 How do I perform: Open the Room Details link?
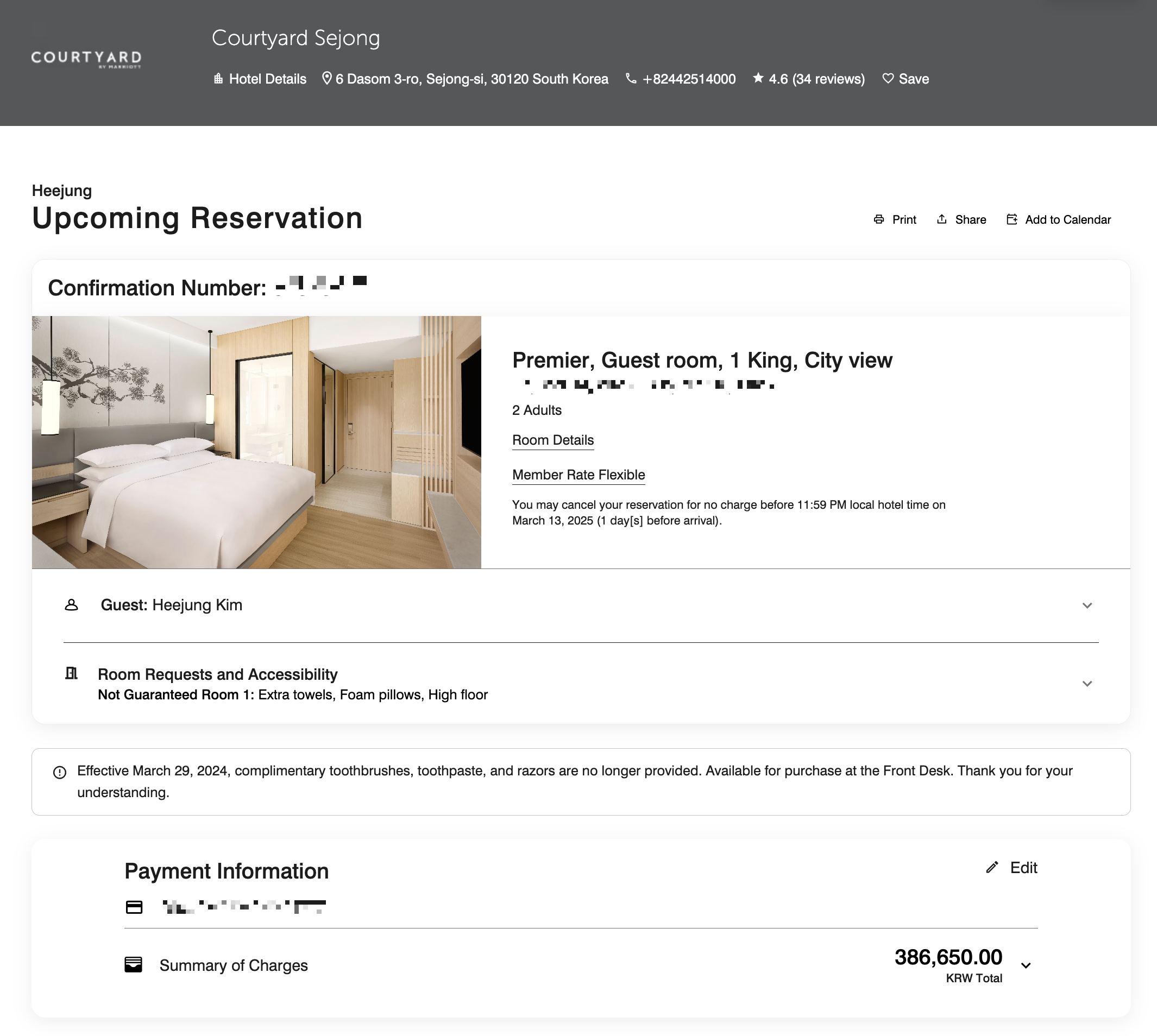pos(553,440)
